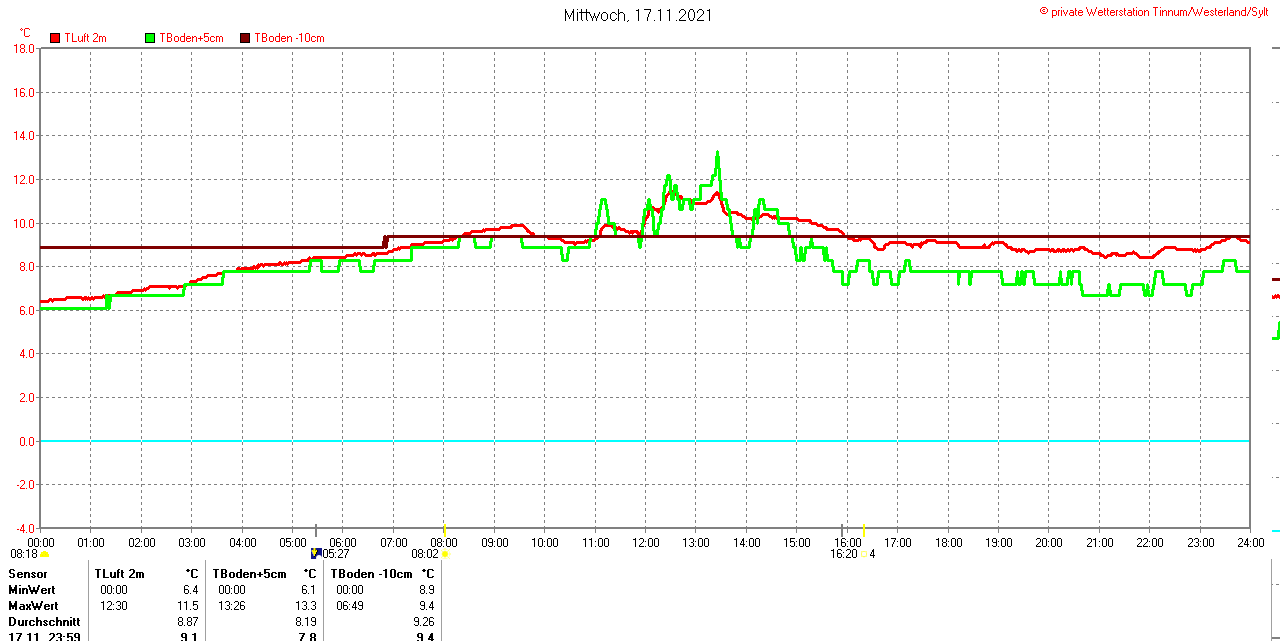Click the Durchschnitt row label

point(44,621)
